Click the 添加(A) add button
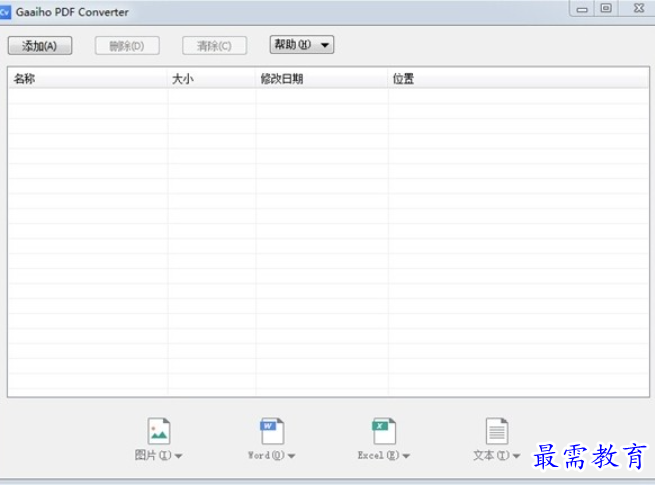The width and height of the screenshot is (655, 488). (40, 46)
